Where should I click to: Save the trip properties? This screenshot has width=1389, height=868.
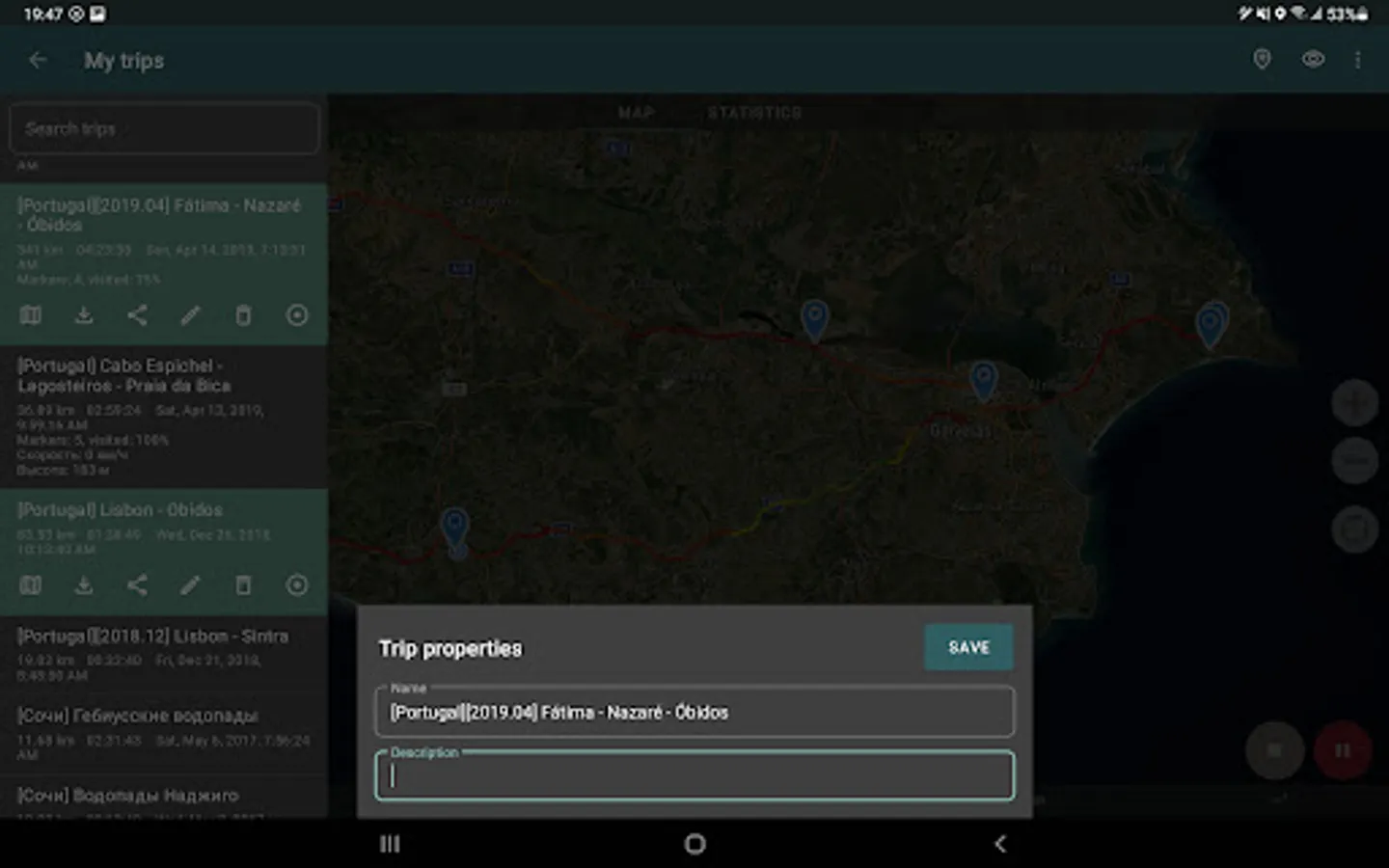(968, 647)
